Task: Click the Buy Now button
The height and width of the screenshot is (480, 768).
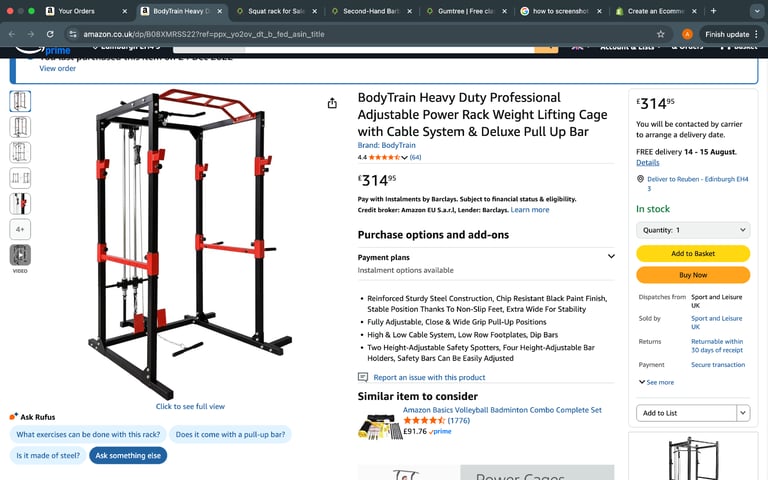Action: point(693,275)
